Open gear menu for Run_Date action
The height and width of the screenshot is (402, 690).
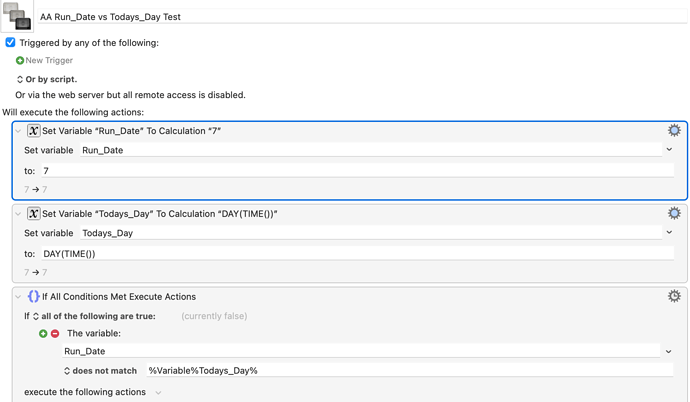click(x=674, y=130)
